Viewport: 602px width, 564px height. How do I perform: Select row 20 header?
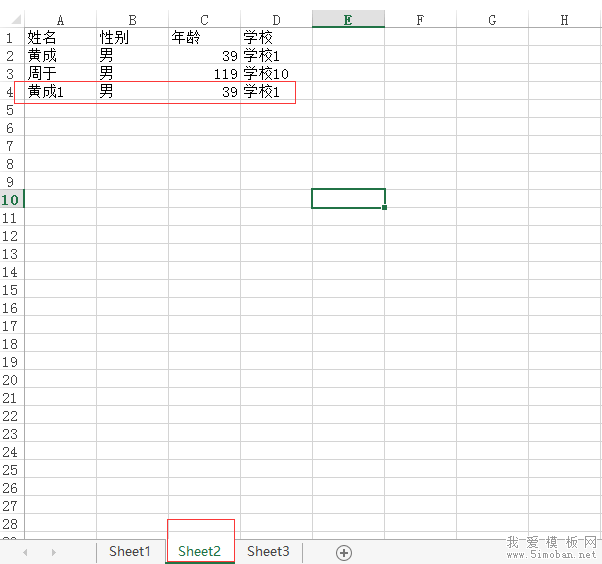coord(12,379)
